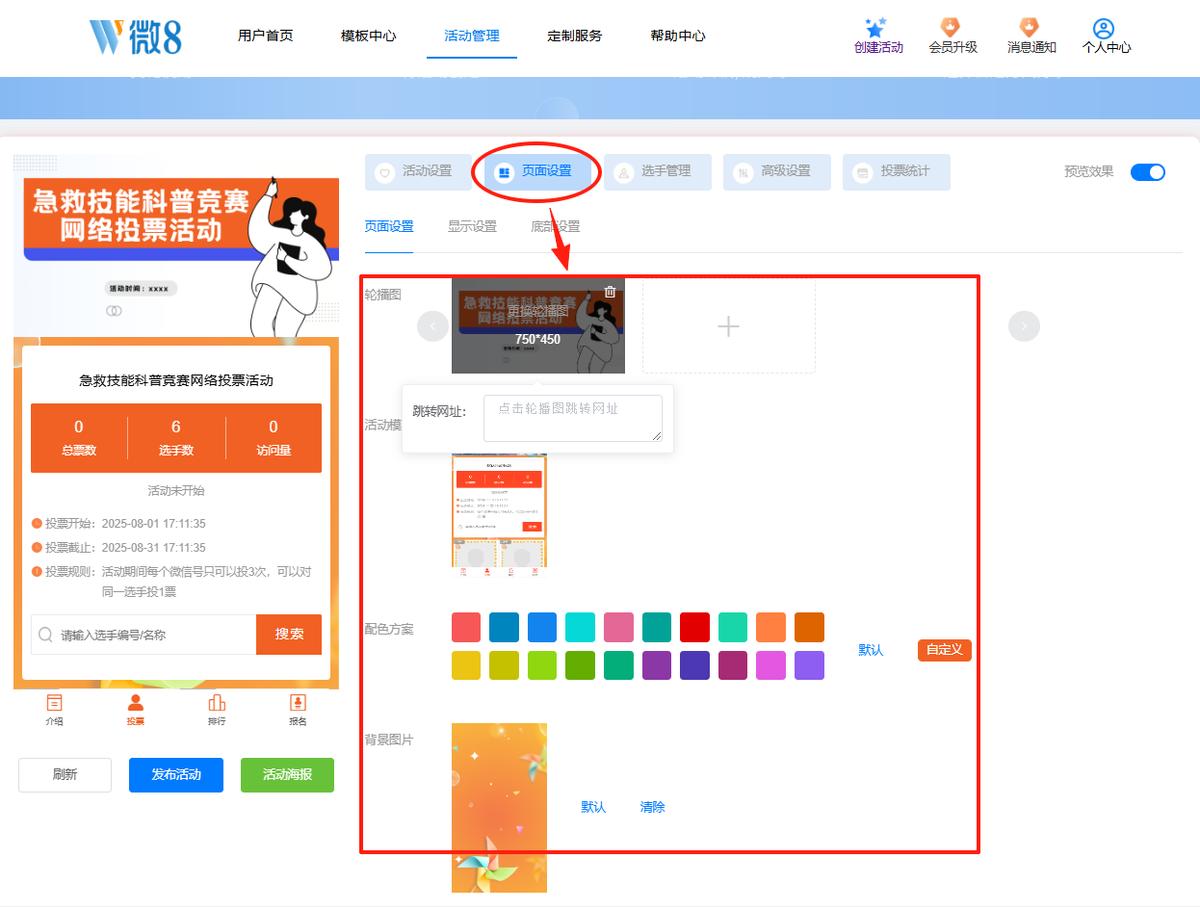1200x907 pixels.
Task: Open 活动管理 in the top navigation
Action: pyautogui.click(x=472, y=36)
